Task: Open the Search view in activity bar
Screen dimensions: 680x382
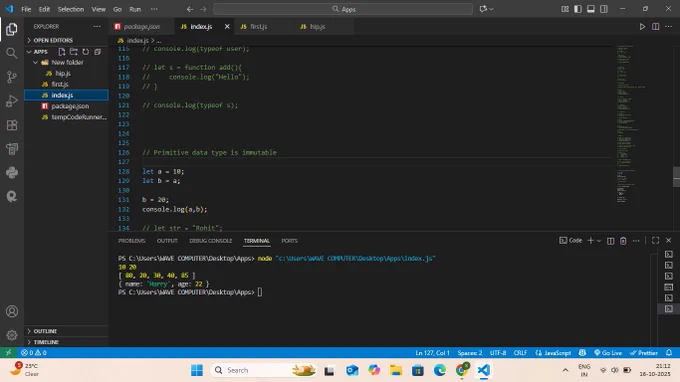Action: 12,53
